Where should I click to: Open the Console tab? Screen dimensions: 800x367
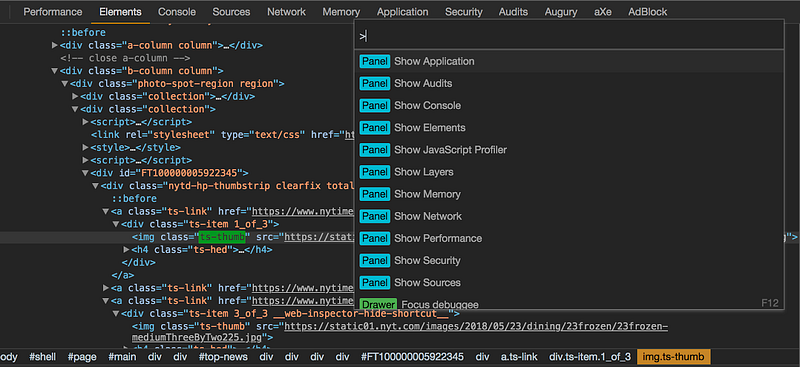point(177,12)
